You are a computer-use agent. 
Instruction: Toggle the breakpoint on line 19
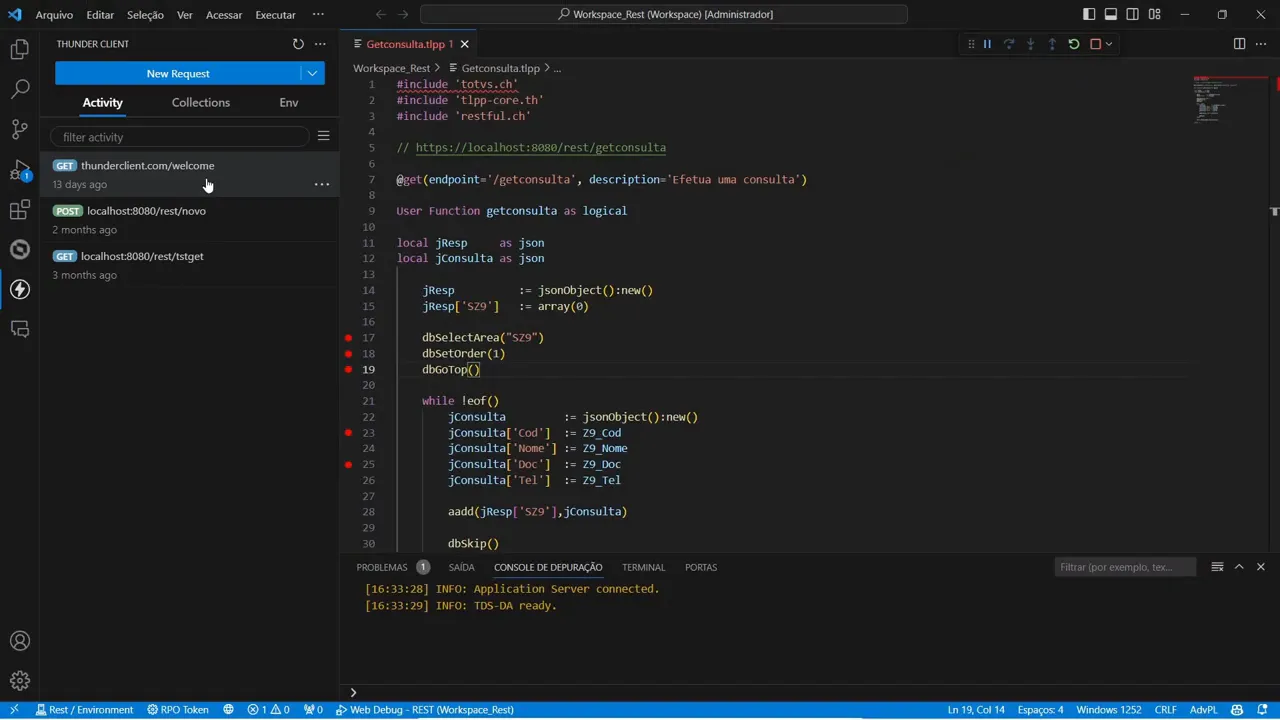348,369
